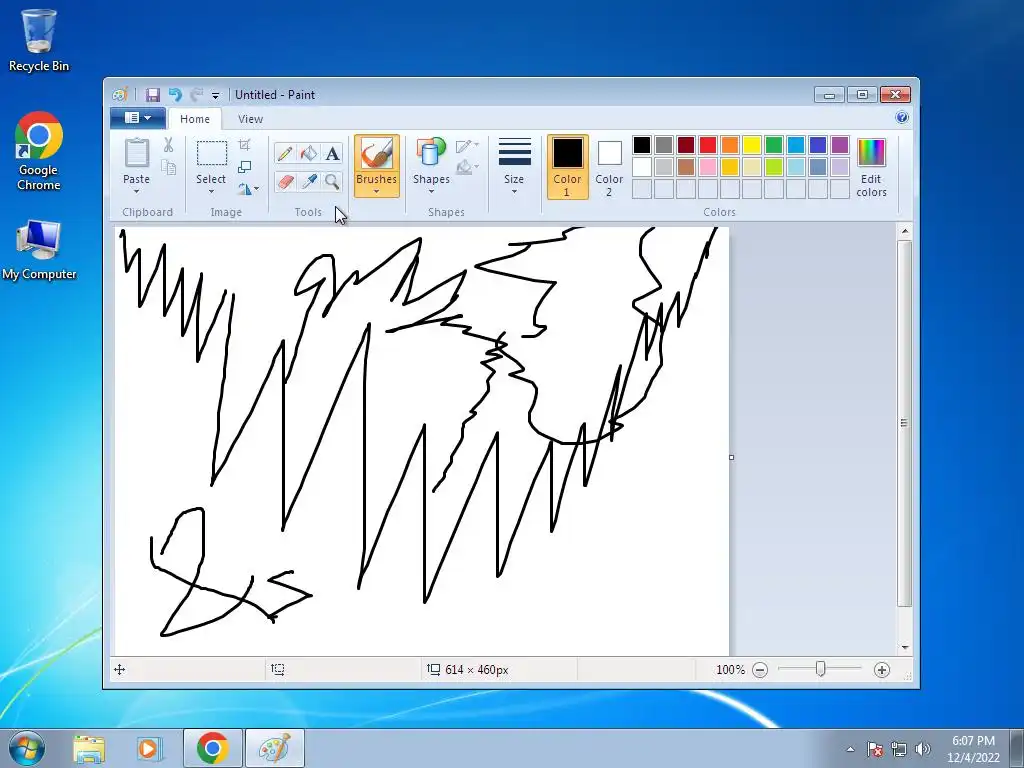
Task: Activate the Color 1 foreground button
Action: [x=568, y=167]
